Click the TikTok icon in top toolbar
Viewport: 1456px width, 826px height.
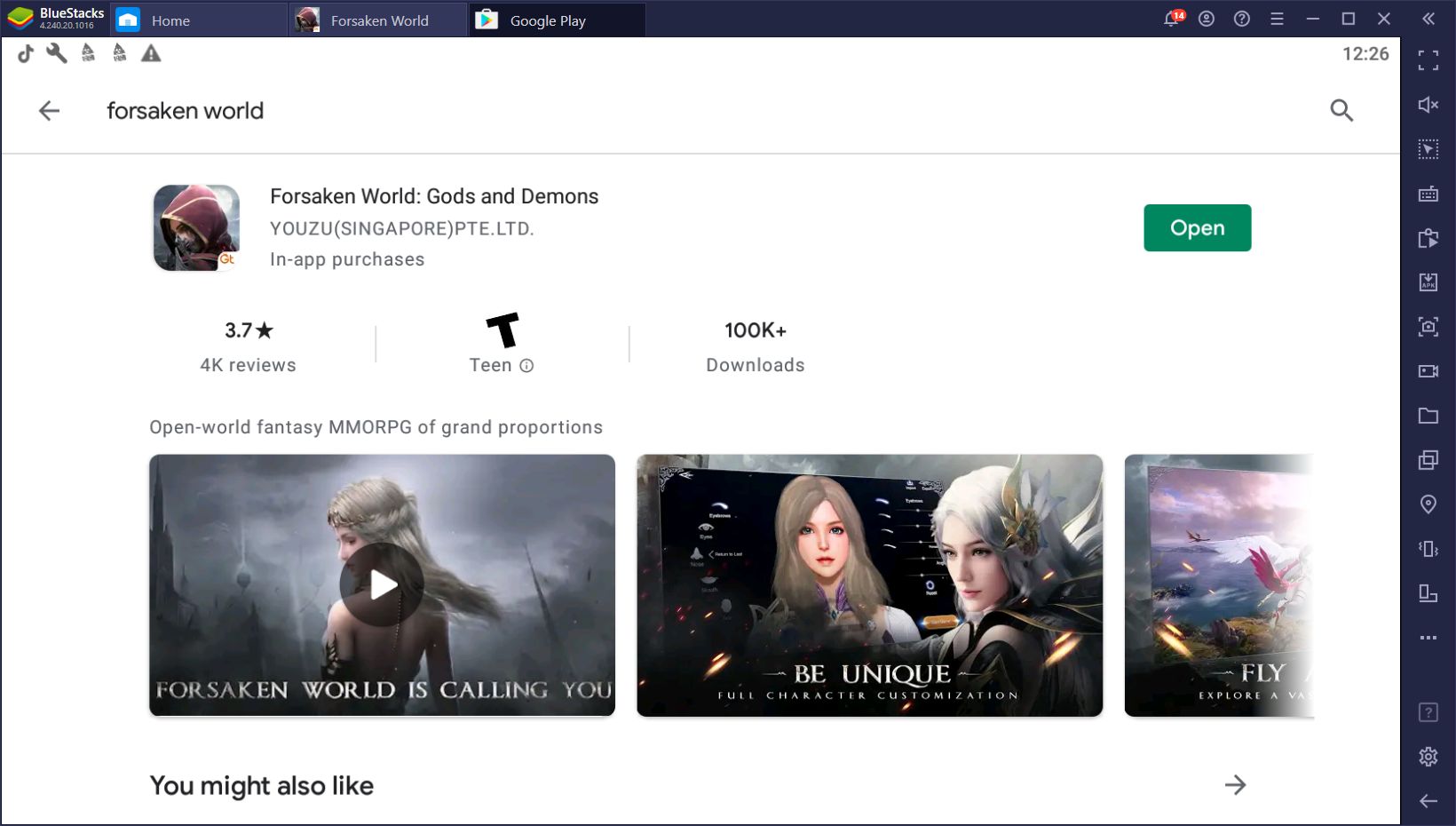click(x=26, y=53)
